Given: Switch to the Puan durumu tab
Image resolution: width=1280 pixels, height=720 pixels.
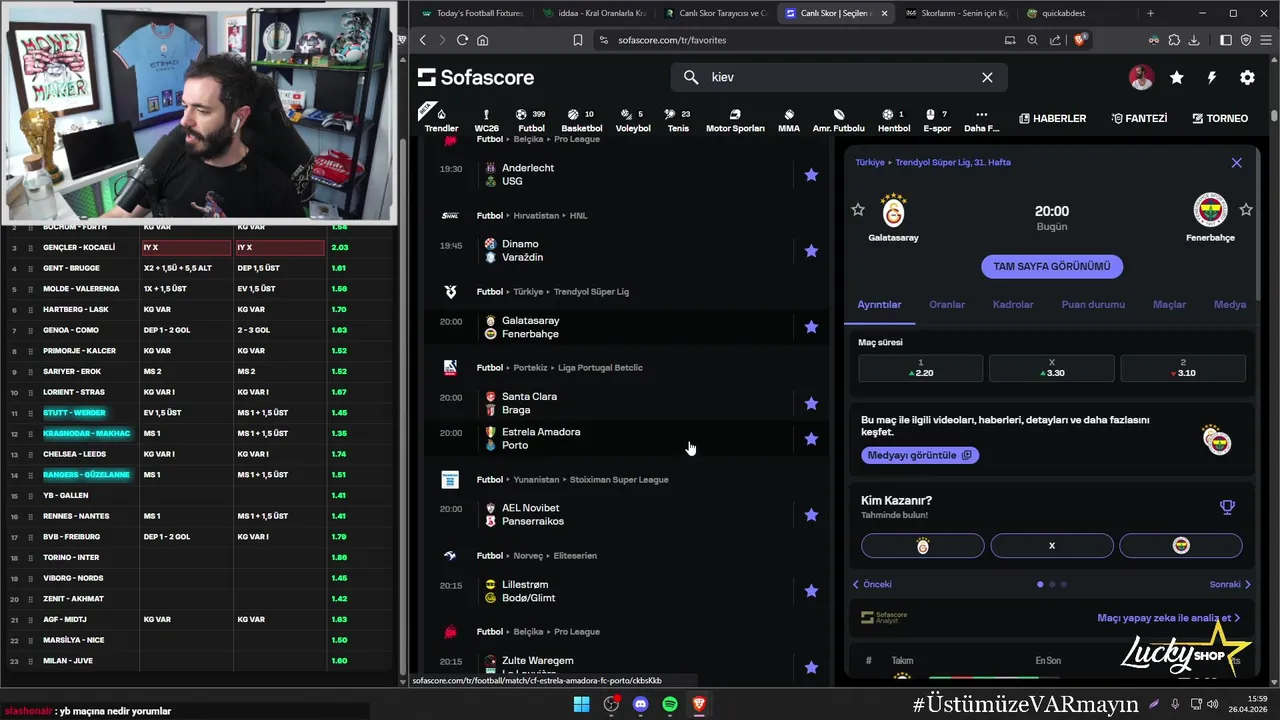Looking at the screenshot, I should coord(1093,304).
